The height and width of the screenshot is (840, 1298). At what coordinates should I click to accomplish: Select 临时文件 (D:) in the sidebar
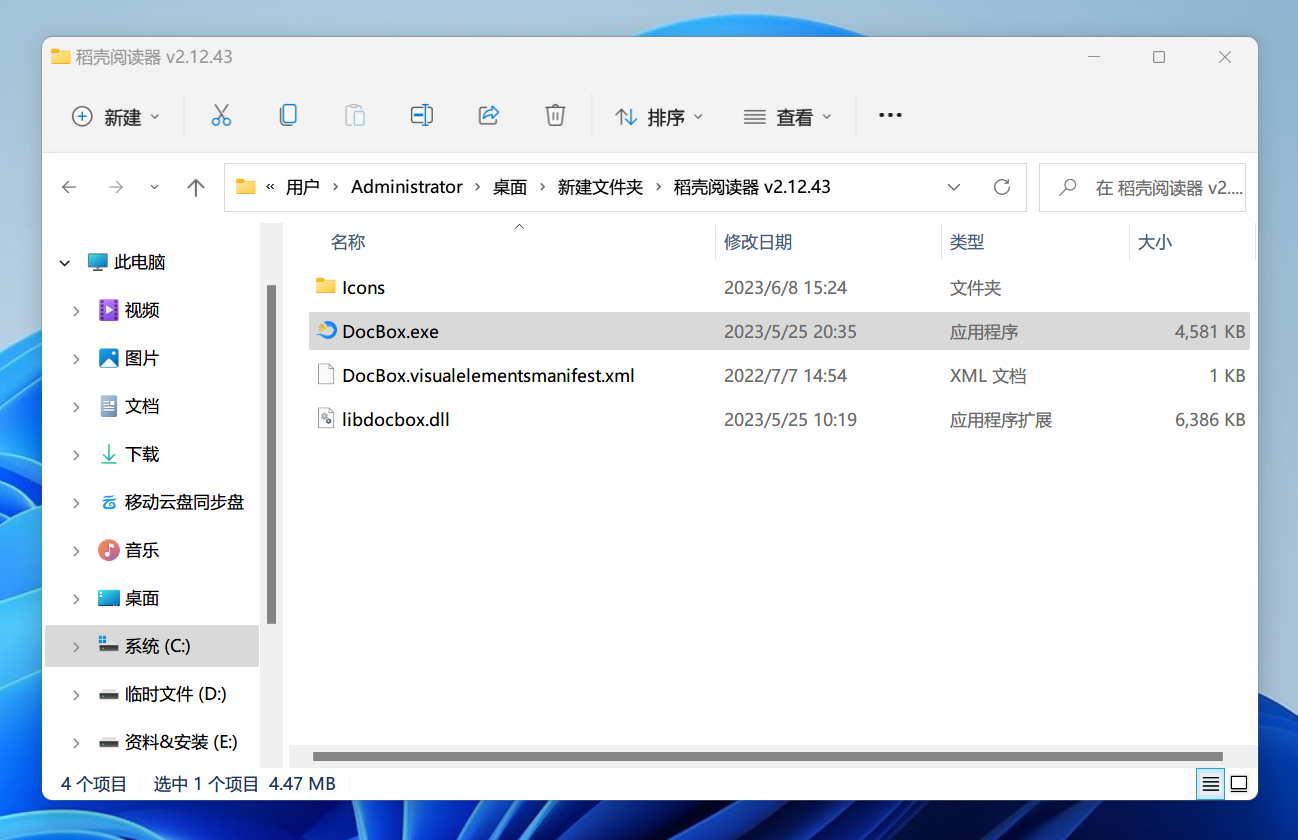pos(176,694)
